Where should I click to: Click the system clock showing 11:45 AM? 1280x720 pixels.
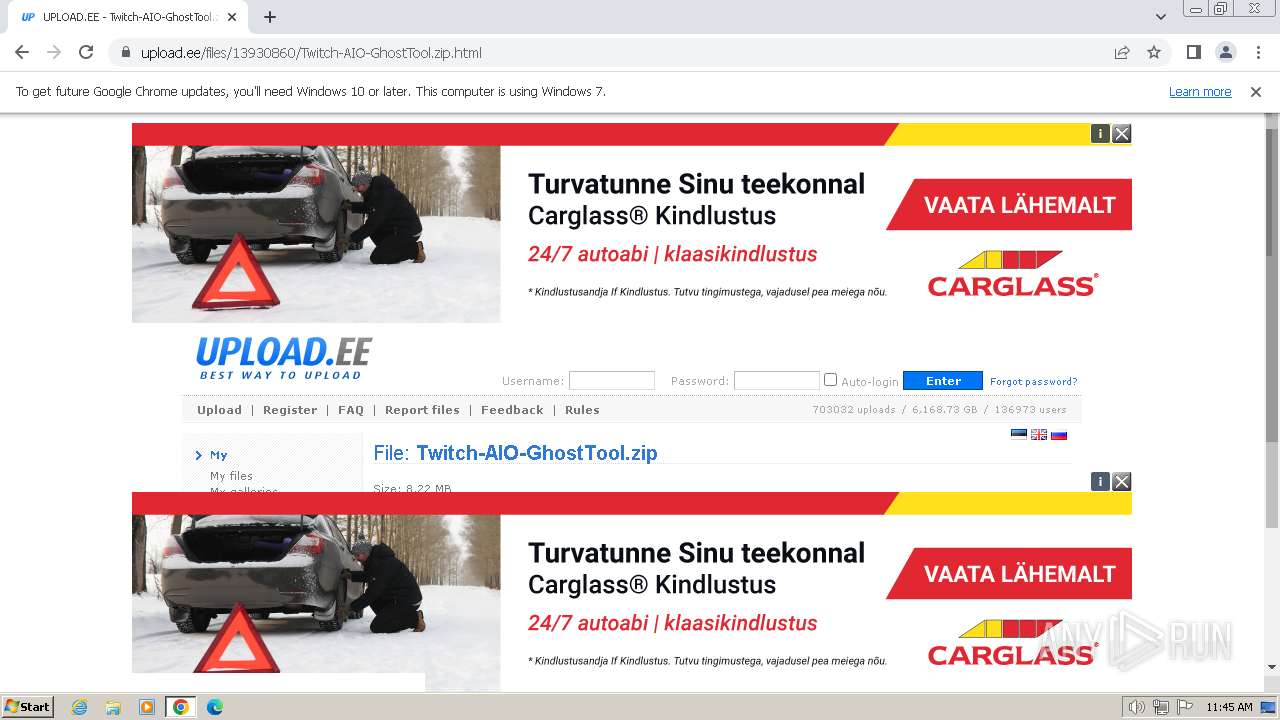point(1229,707)
